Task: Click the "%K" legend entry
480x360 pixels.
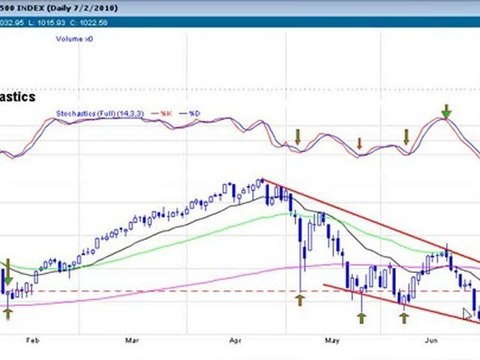Action: 162,114
